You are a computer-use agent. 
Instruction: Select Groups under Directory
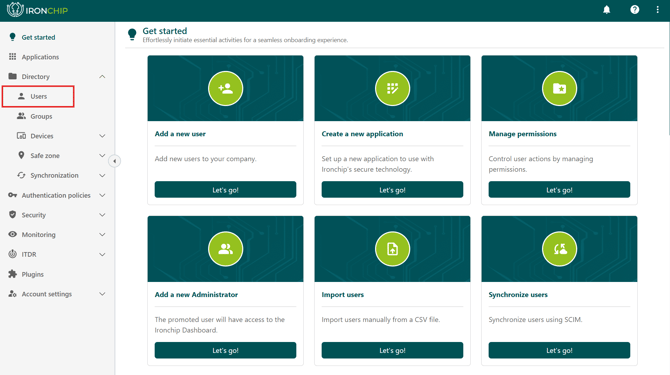(41, 116)
